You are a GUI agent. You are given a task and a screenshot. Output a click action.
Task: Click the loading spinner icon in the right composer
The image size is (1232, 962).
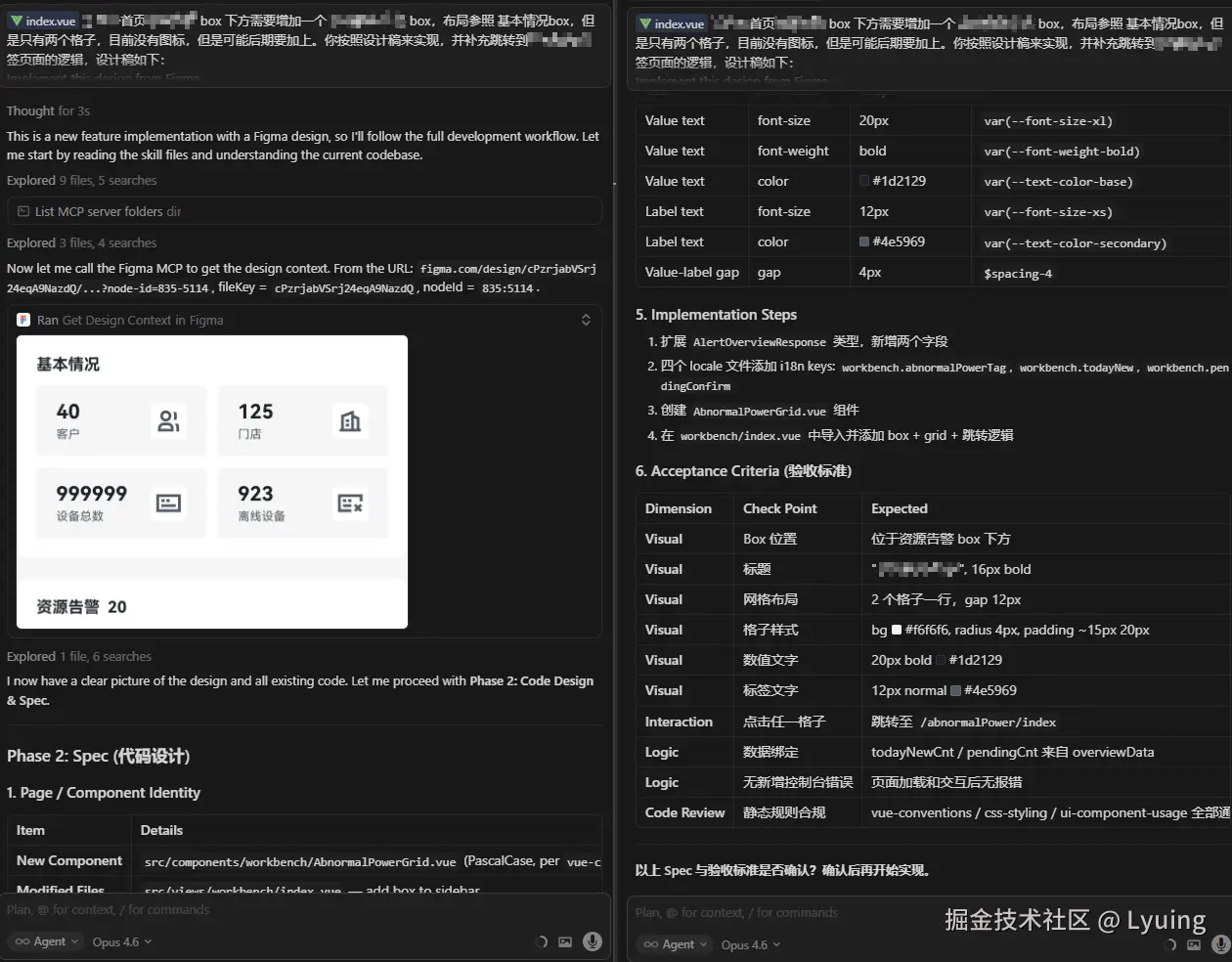tap(1169, 944)
